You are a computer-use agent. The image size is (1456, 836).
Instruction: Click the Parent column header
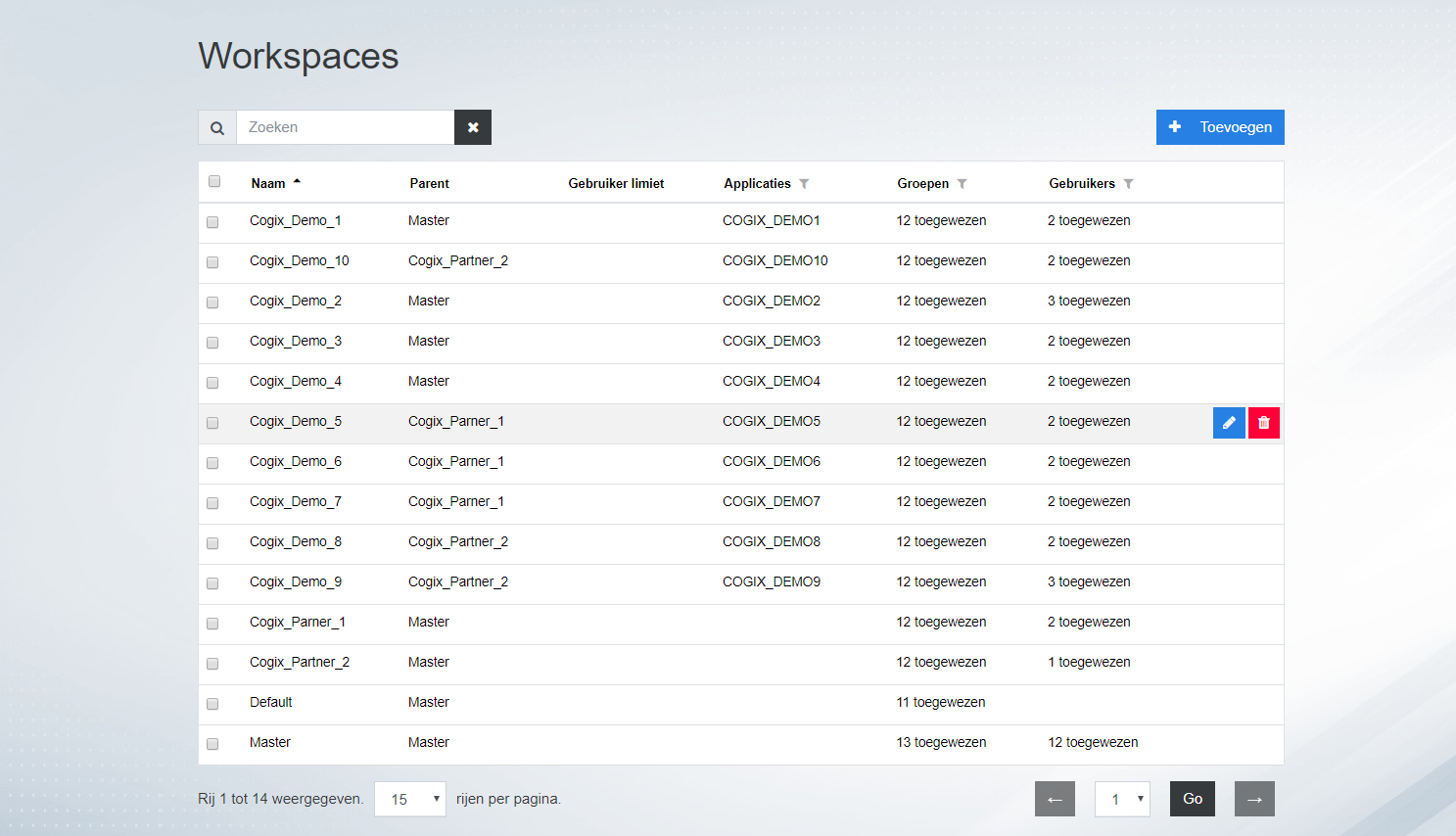(x=429, y=183)
